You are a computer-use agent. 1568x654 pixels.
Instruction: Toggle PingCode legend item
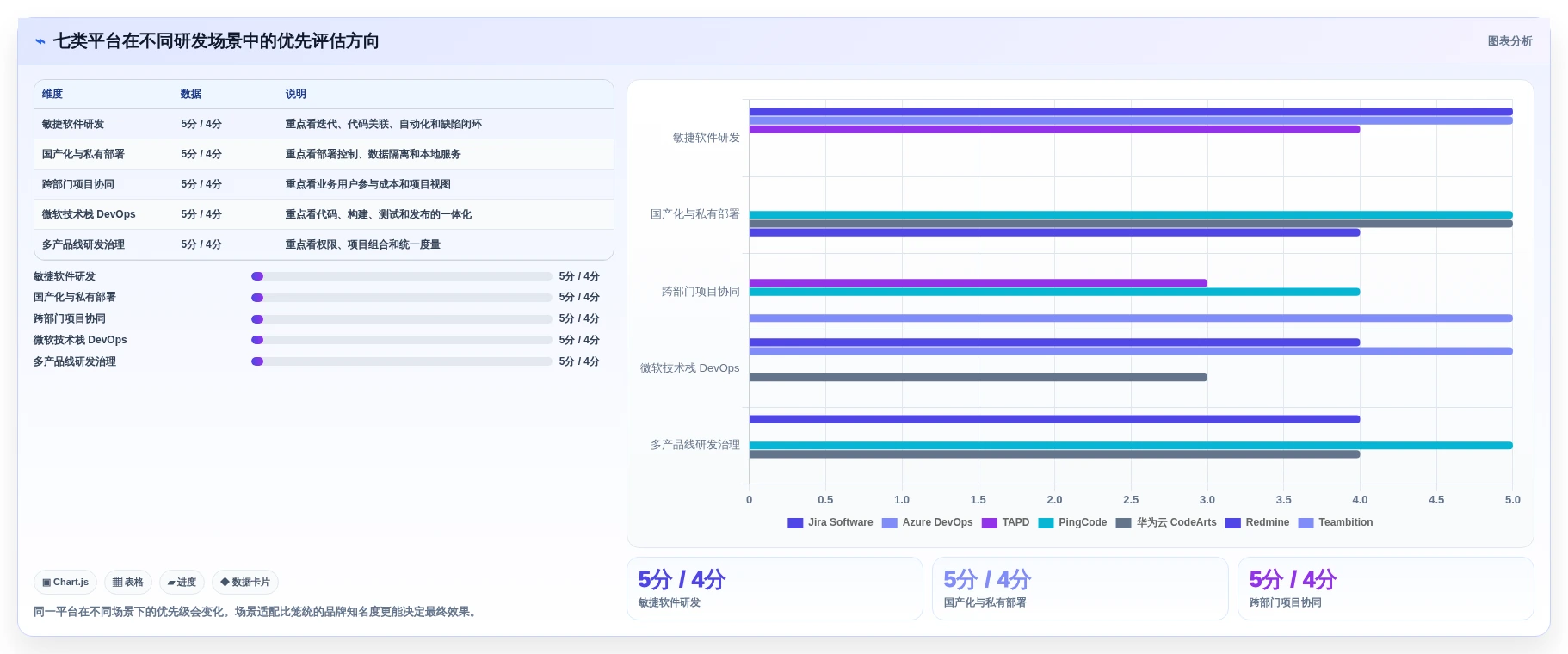[x=1072, y=522]
